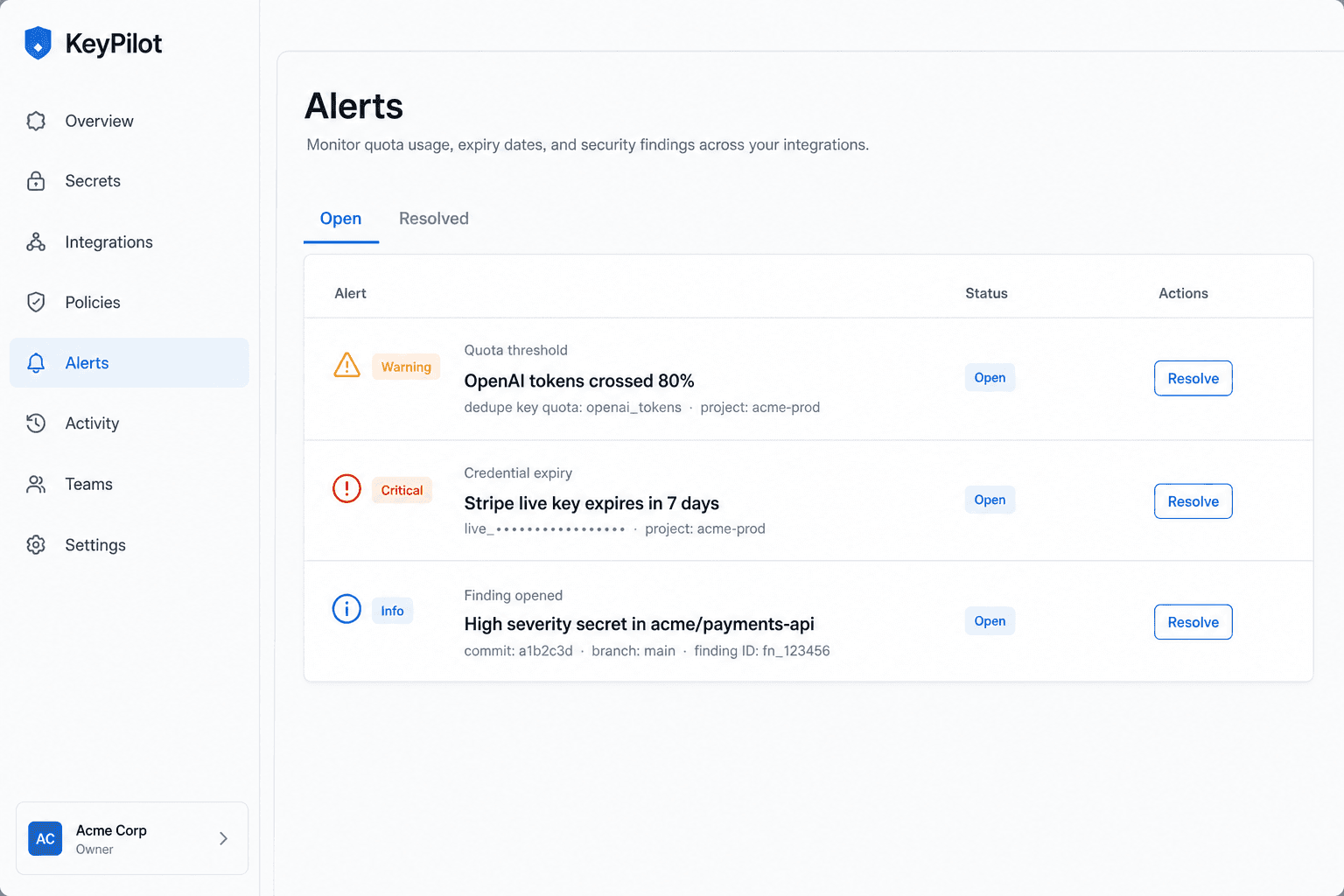1344x896 pixels.
Task: Click the red critical exclamation icon
Action: coord(347,488)
